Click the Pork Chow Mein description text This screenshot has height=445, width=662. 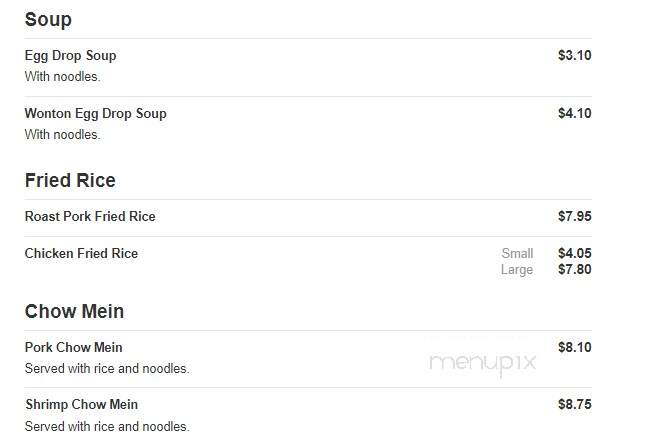tap(107, 369)
